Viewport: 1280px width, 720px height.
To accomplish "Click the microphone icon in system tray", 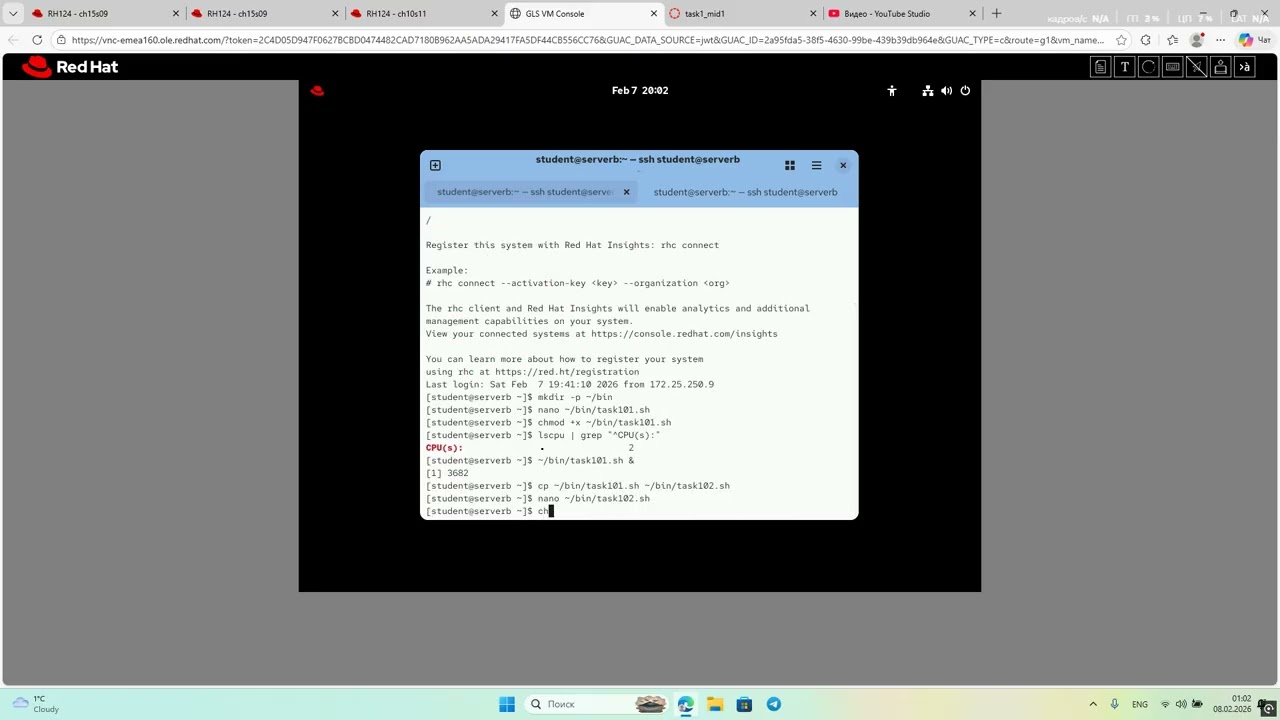I will coord(1114,704).
